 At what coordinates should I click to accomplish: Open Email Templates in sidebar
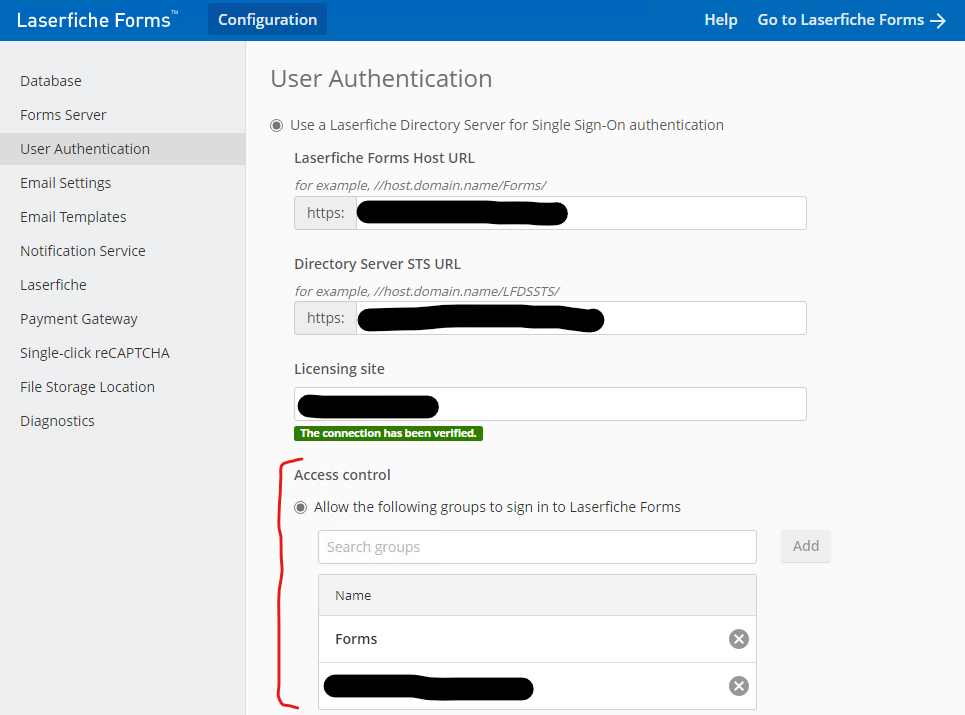[73, 217]
